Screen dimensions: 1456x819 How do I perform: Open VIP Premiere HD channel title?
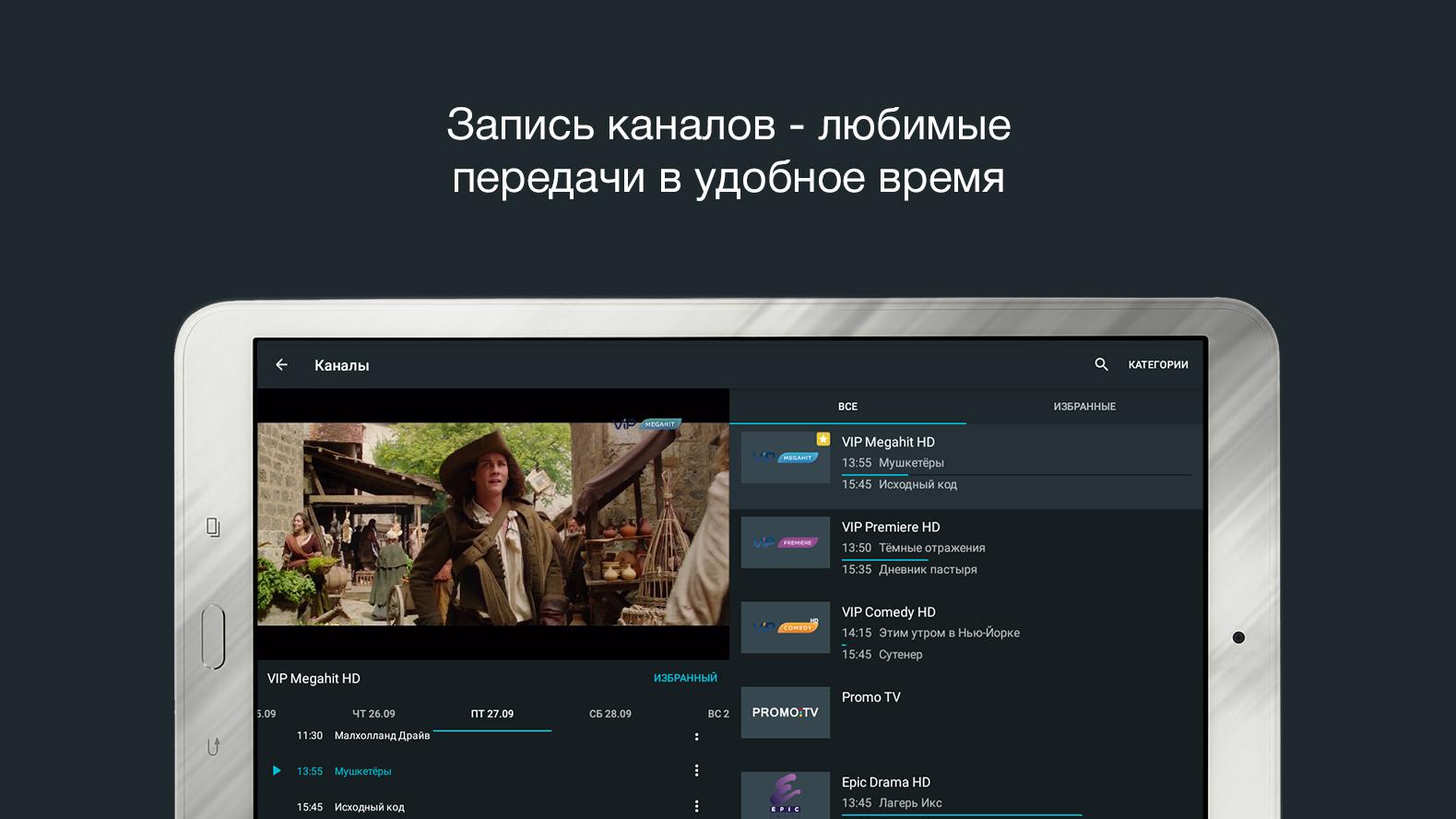coord(891,528)
